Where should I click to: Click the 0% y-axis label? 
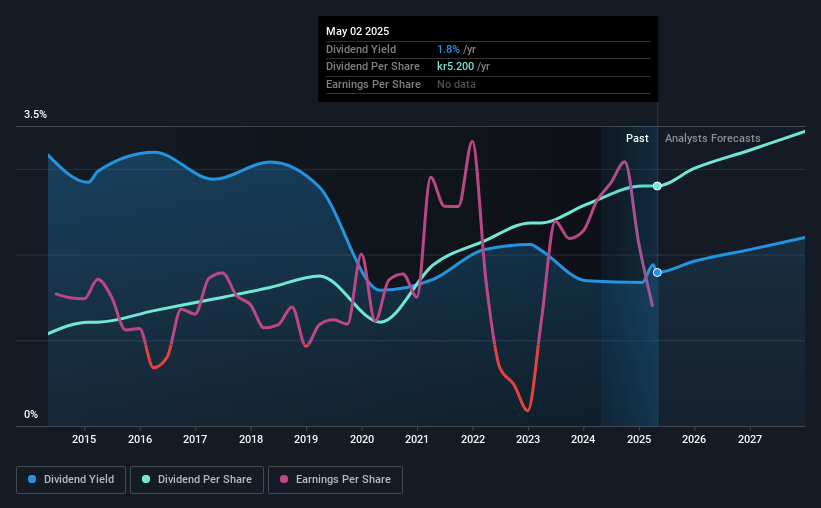click(x=31, y=414)
